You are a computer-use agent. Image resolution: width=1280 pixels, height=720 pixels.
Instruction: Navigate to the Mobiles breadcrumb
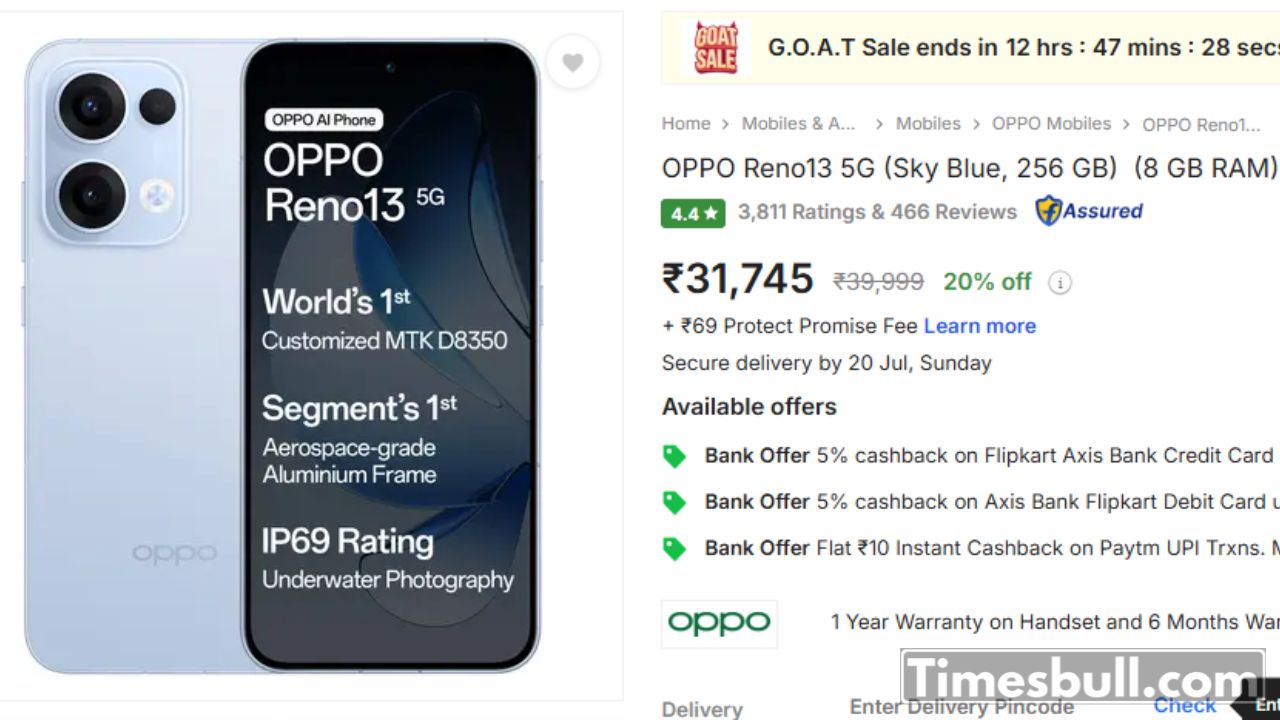[x=928, y=124]
